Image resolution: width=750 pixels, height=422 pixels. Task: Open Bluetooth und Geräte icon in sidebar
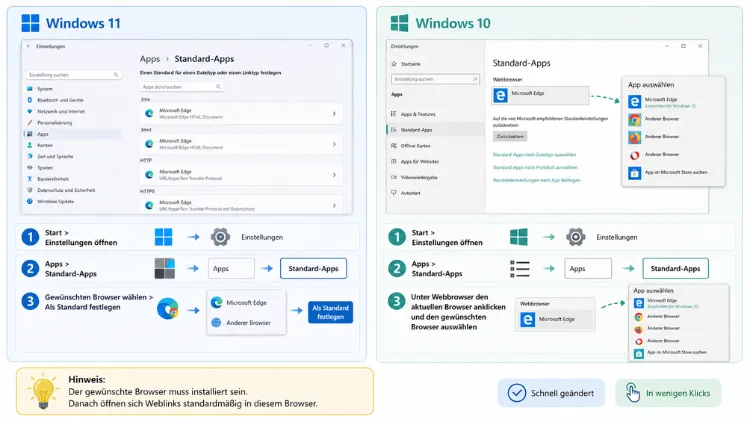pyautogui.click(x=30, y=100)
